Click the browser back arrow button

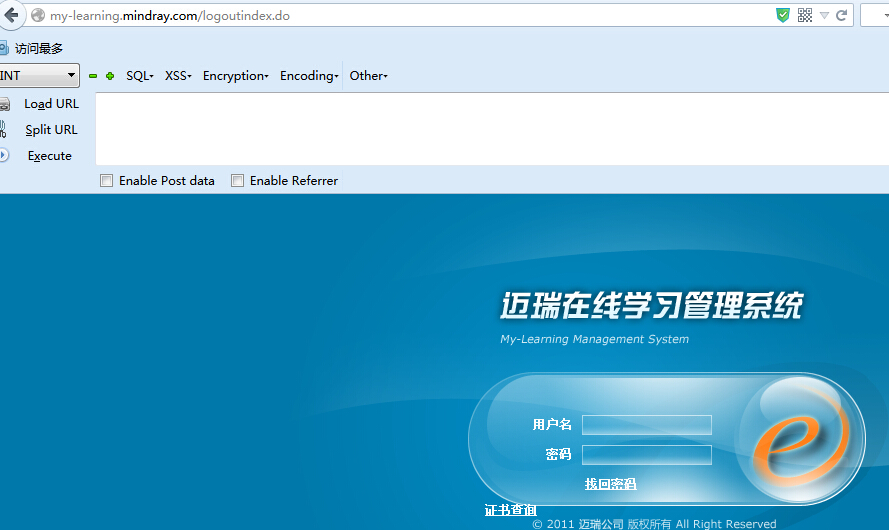click(x=11, y=15)
